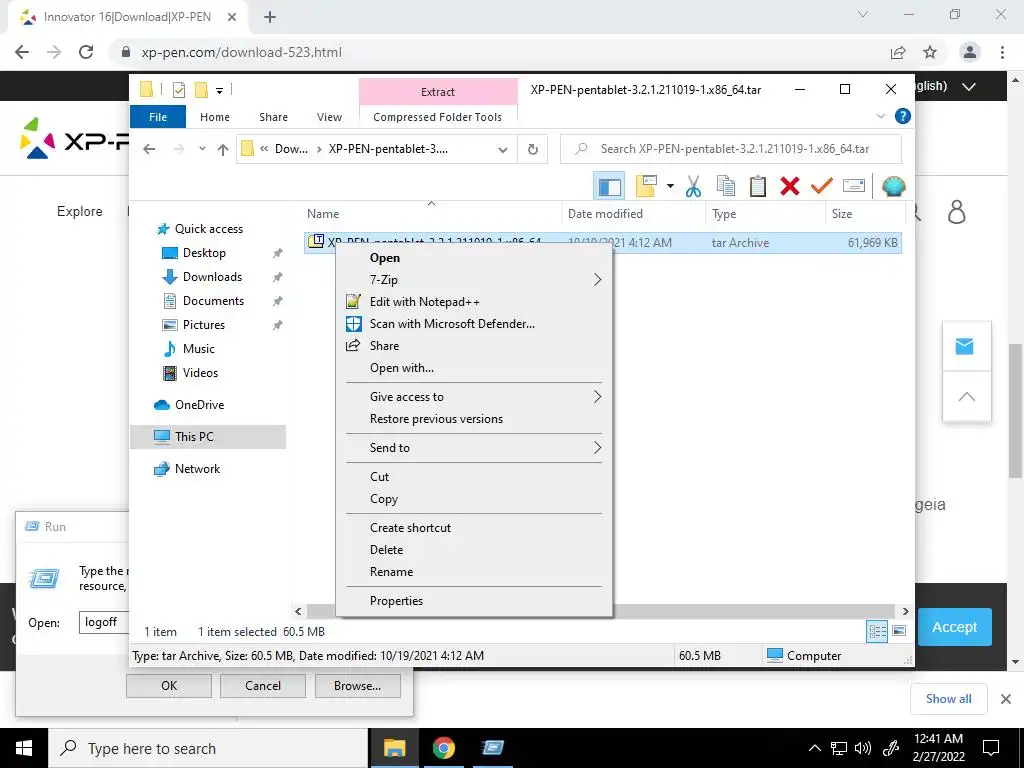Open Chrome's three-dot menu

1002,52
